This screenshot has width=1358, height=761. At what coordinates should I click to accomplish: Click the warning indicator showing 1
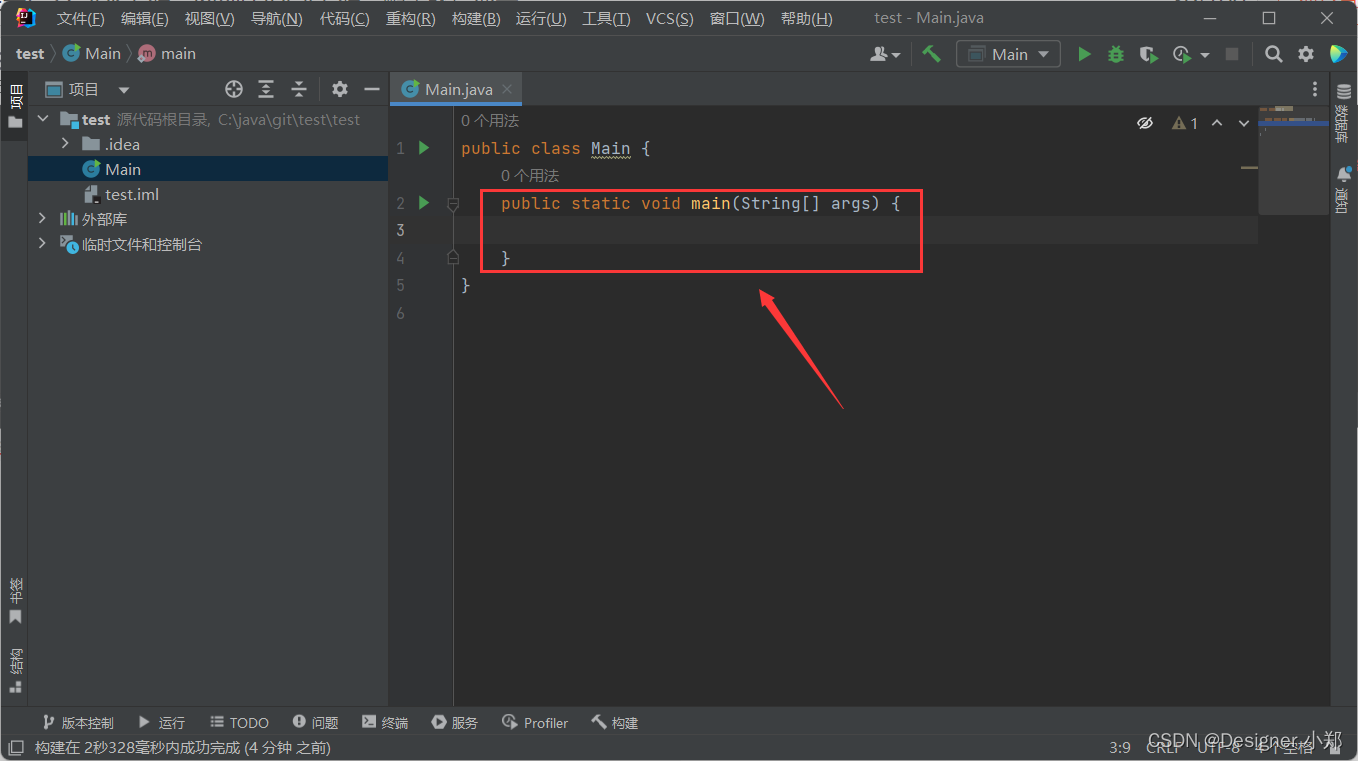(x=1185, y=123)
